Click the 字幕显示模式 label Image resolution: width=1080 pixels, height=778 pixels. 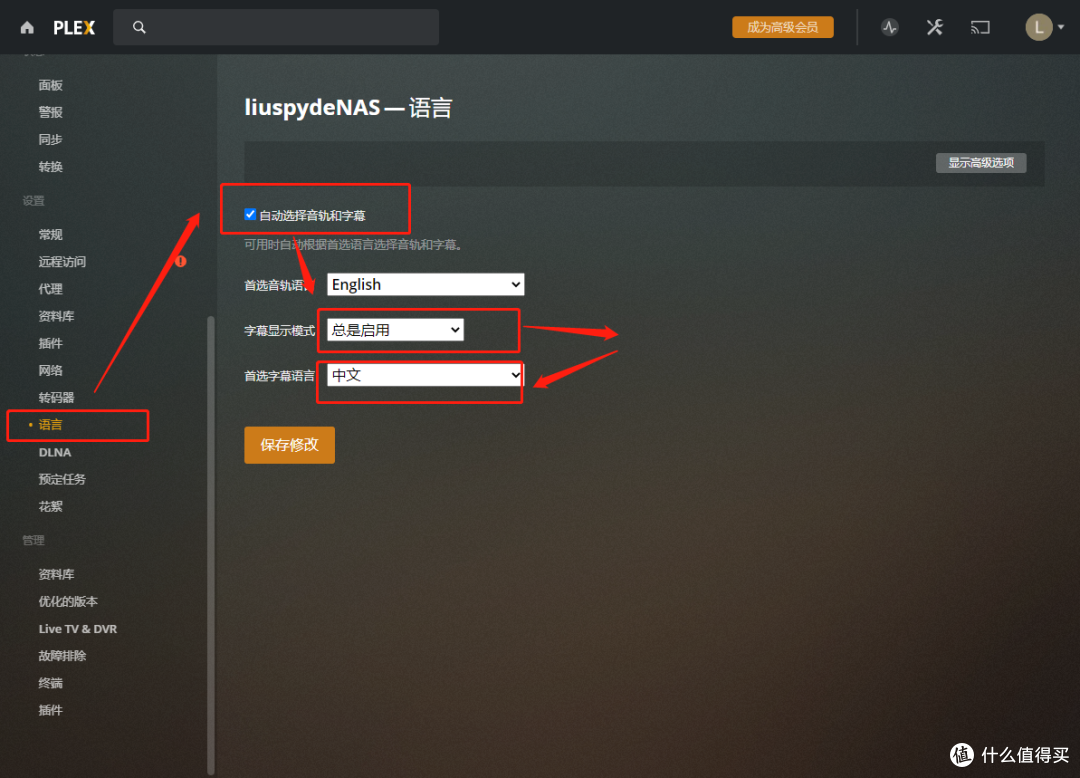click(280, 330)
